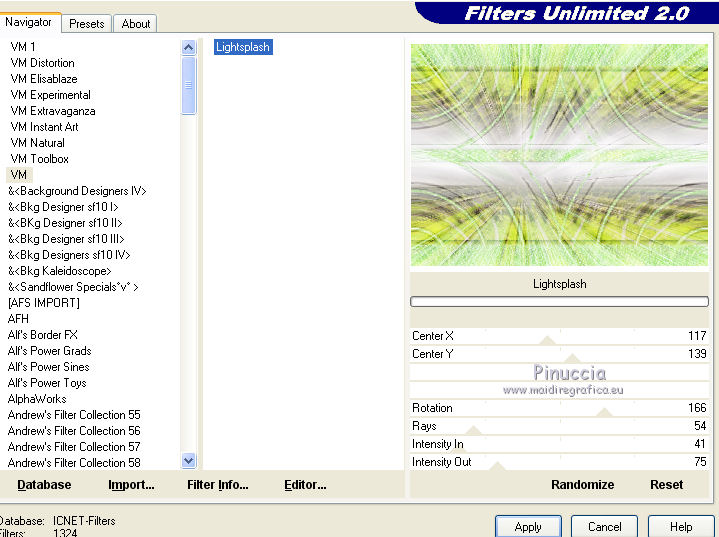Select Alf's Power Sines group
The height and width of the screenshot is (537, 719).
click(x=49, y=367)
